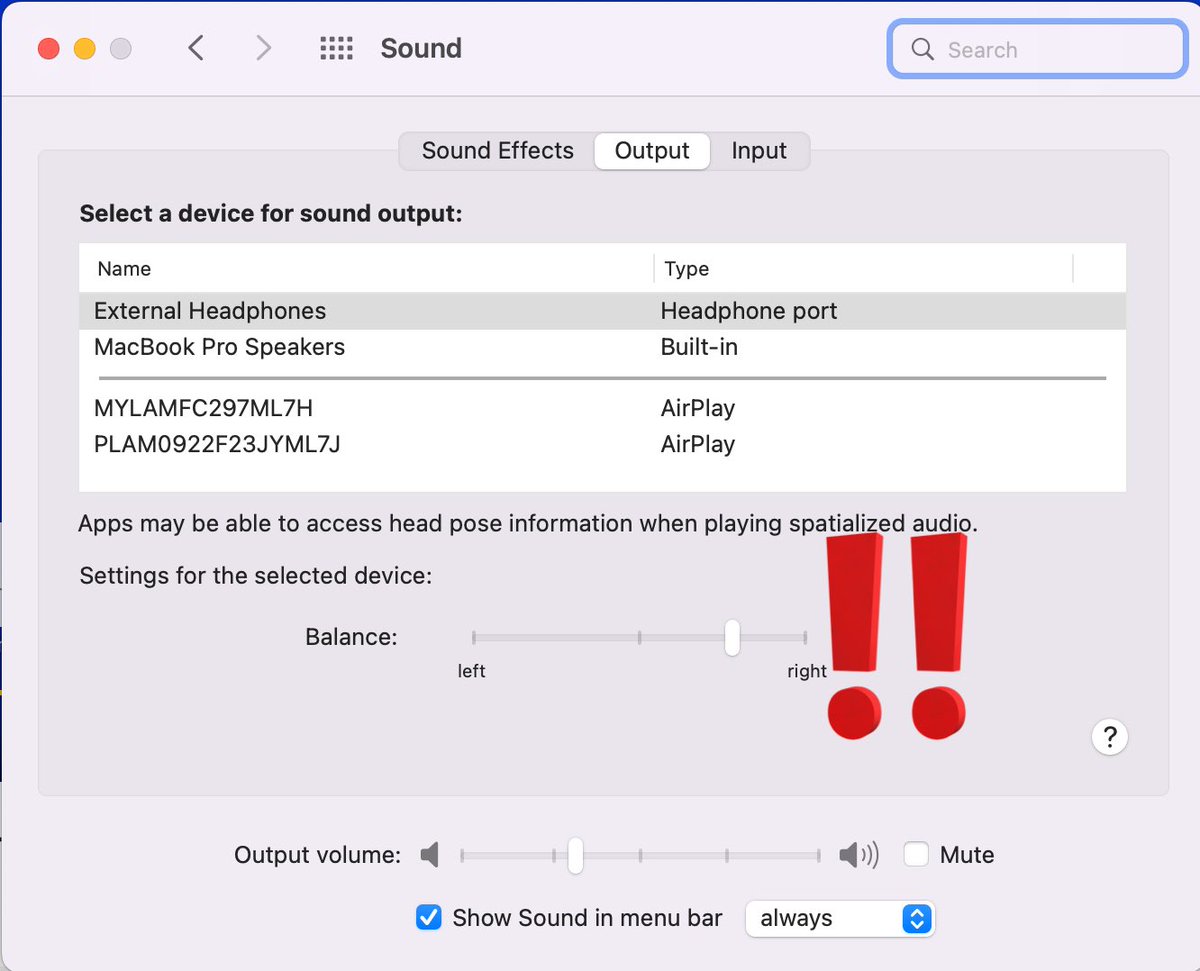Select External Headphones output device
The image size is (1200, 971).
[x=602, y=311]
